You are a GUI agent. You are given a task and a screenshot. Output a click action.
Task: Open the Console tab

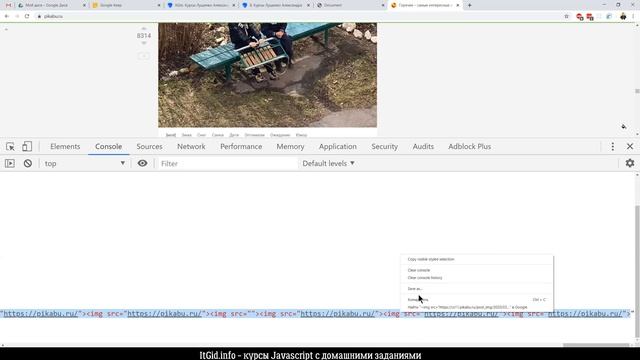pos(109,147)
